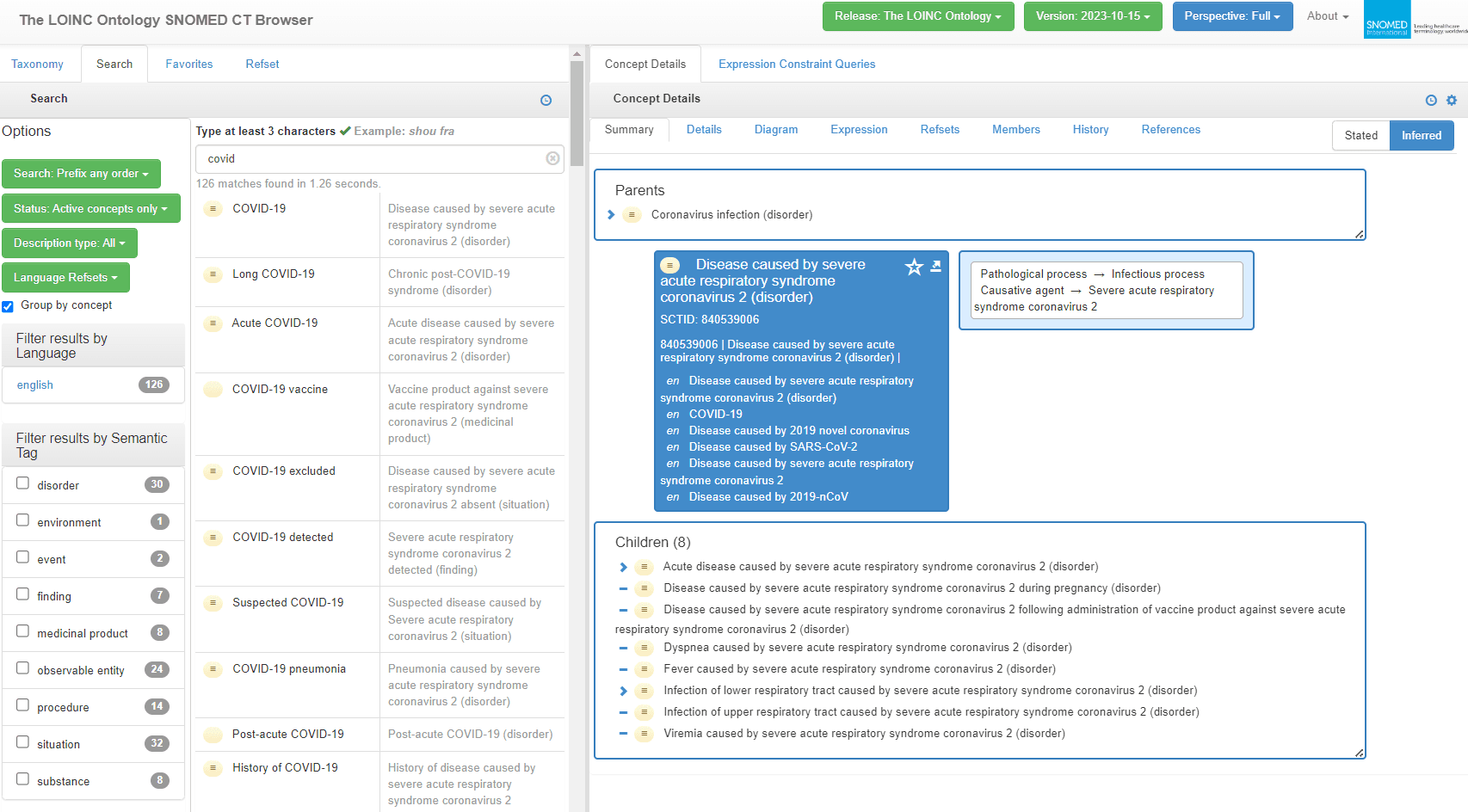This screenshot has height=812, width=1468.
Task: Check the disorder semantic tag filter
Action: (23, 483)
